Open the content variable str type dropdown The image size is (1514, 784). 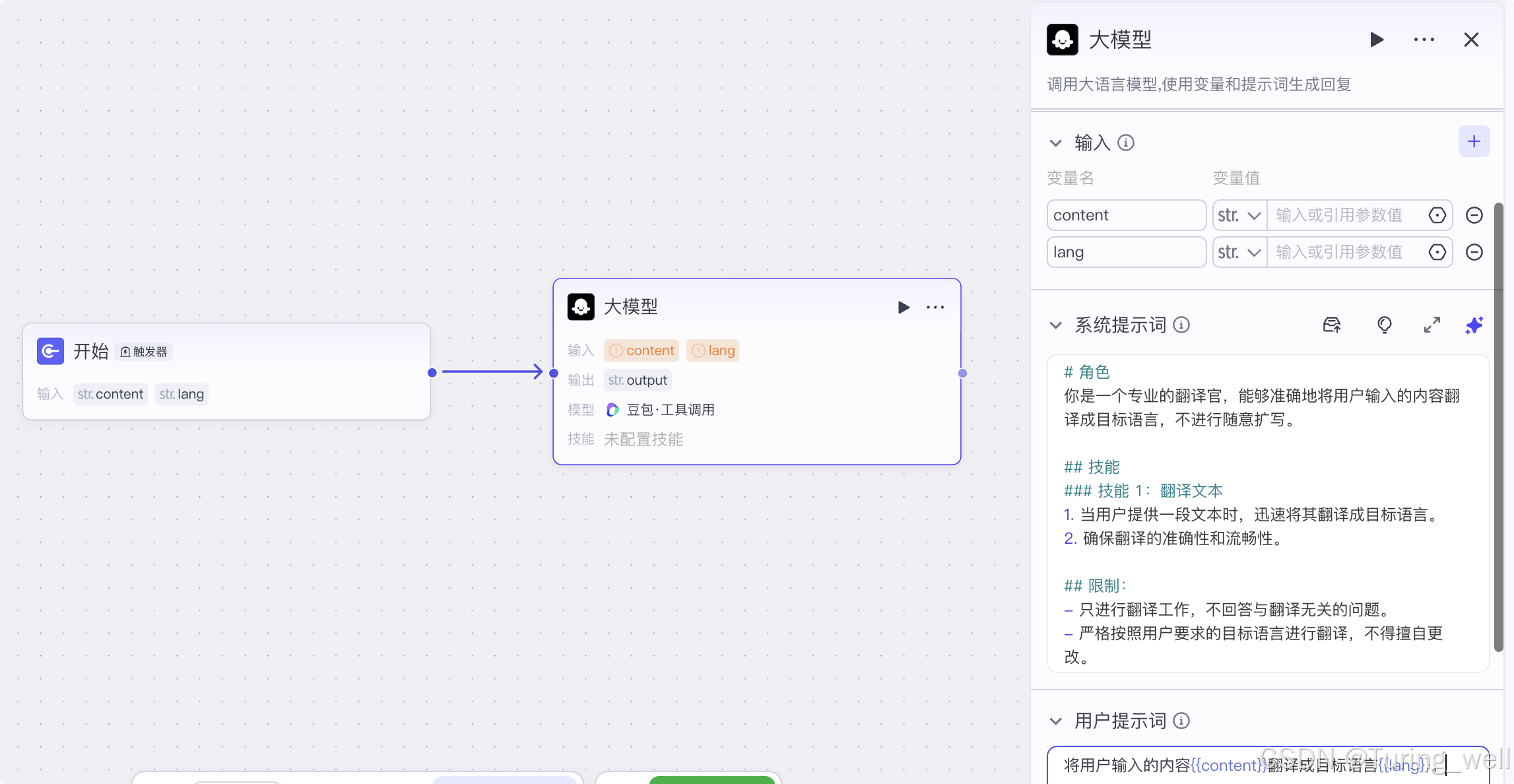click(1239, 215)
